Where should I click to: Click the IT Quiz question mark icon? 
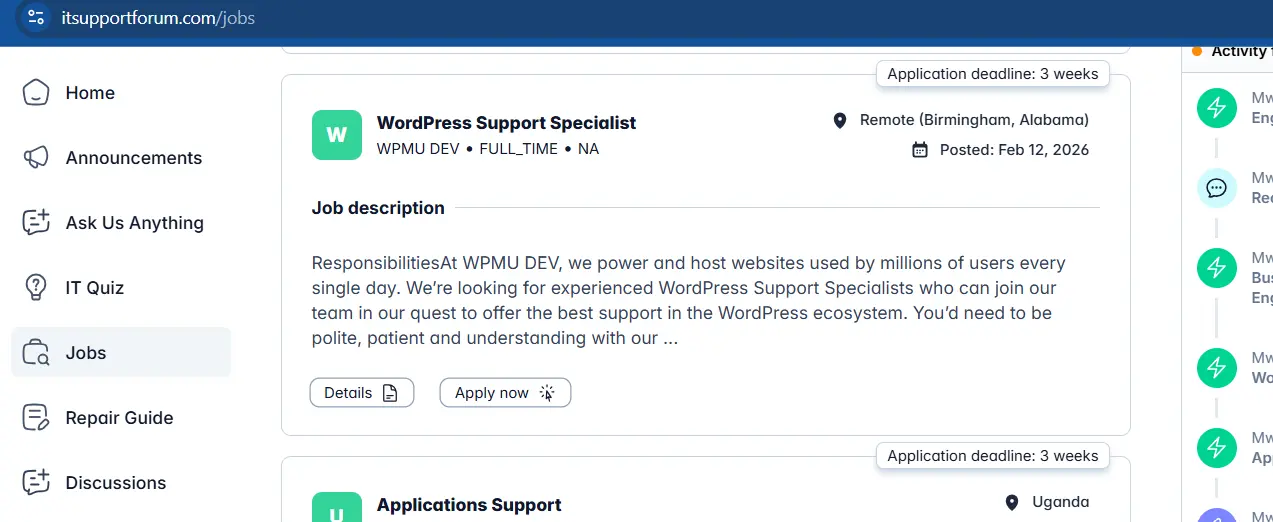pyautogui.click(x=36, y=288)
